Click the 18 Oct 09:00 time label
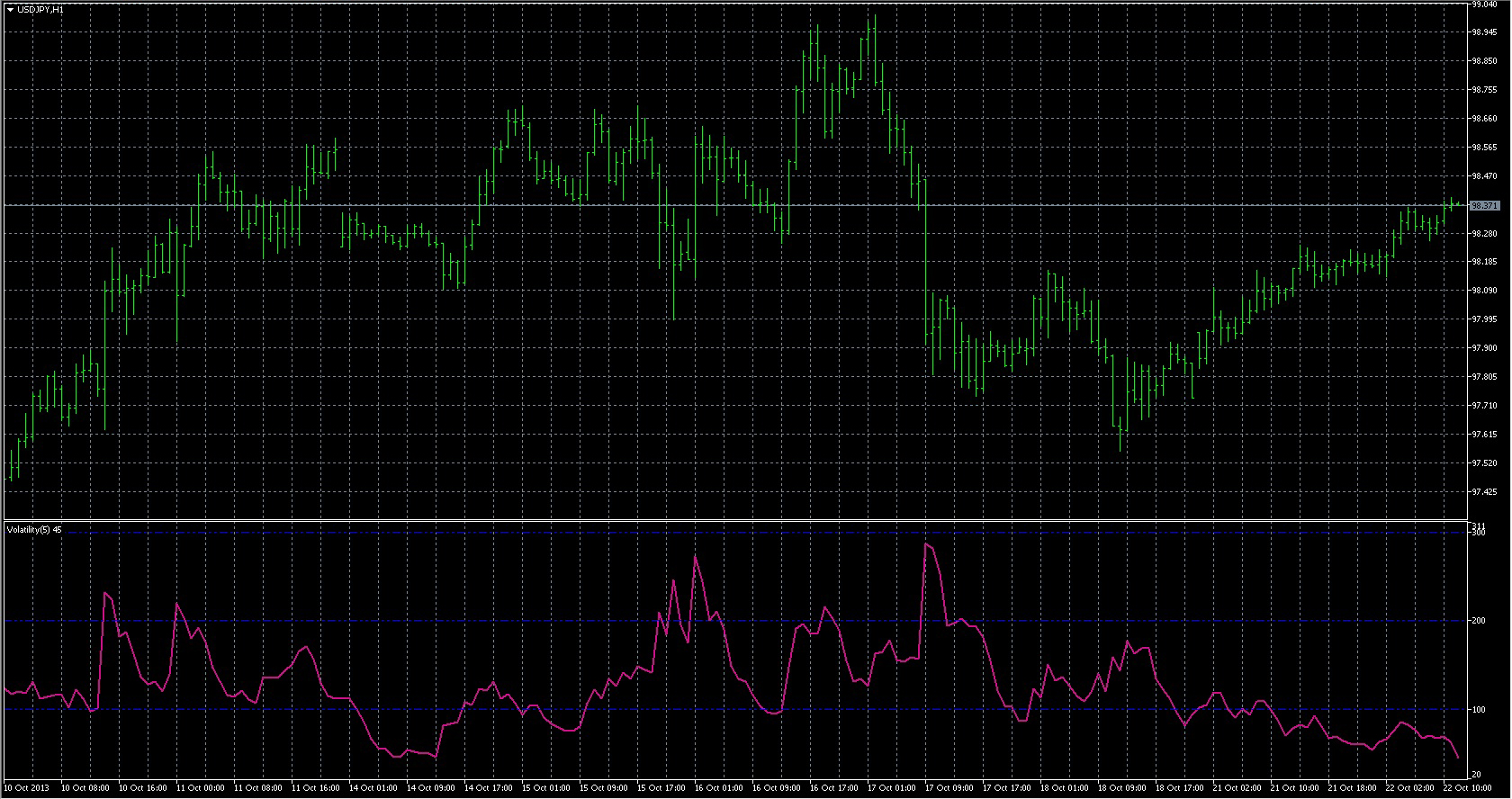Screen dimensions: 1512x799 (x=1122, y=788)
